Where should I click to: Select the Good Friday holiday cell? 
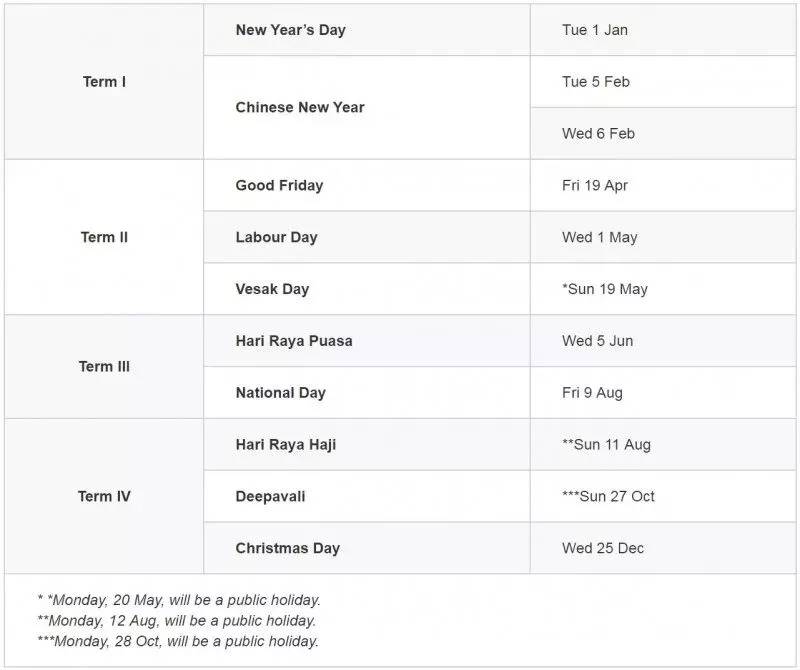[x=279, y=185]
